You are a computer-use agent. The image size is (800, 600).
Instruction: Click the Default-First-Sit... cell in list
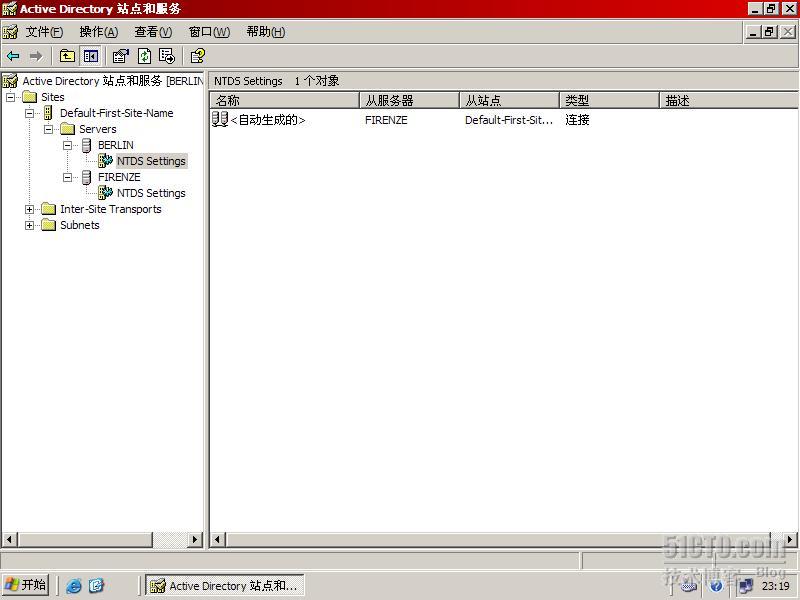tap(509, 120)
